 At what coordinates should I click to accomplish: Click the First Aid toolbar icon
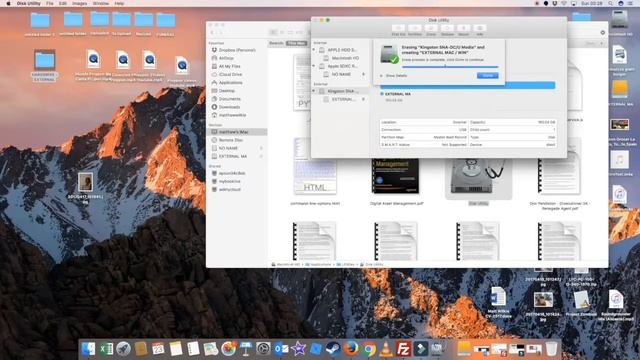[x=398, y=29]
